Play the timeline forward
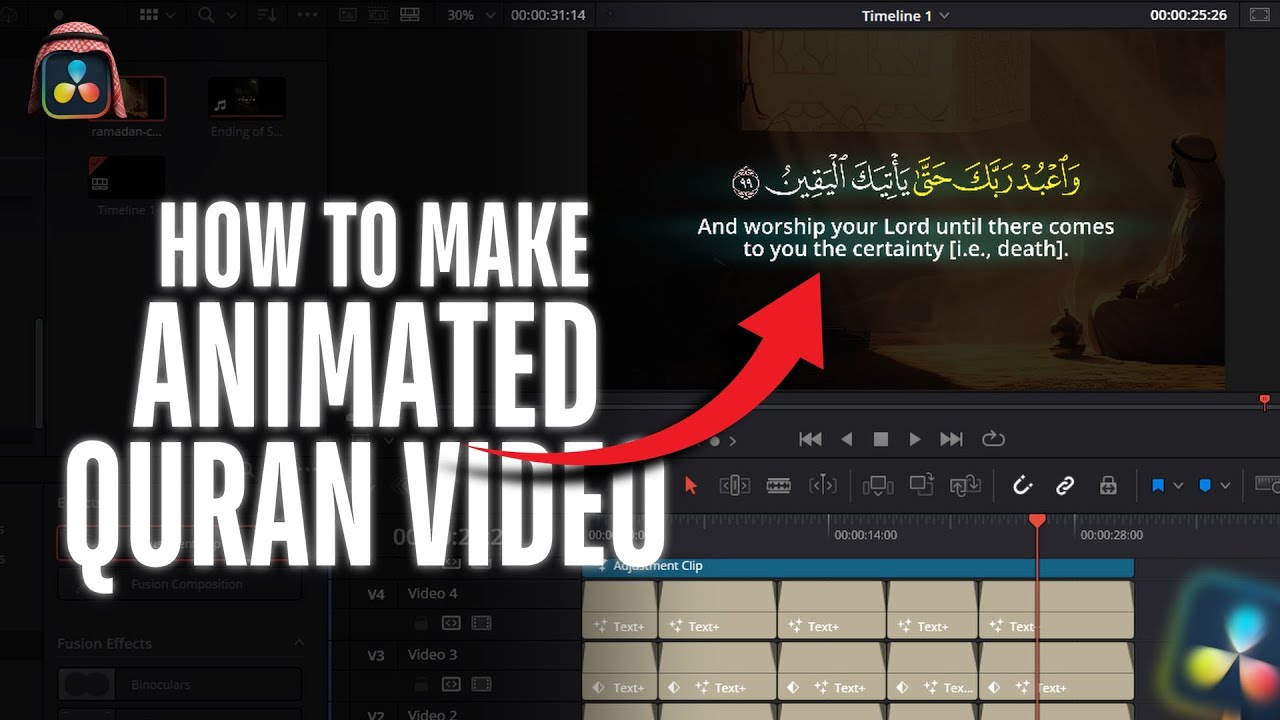The width and height of the screenshot is (1280, 720). click(x=914, y=439)
